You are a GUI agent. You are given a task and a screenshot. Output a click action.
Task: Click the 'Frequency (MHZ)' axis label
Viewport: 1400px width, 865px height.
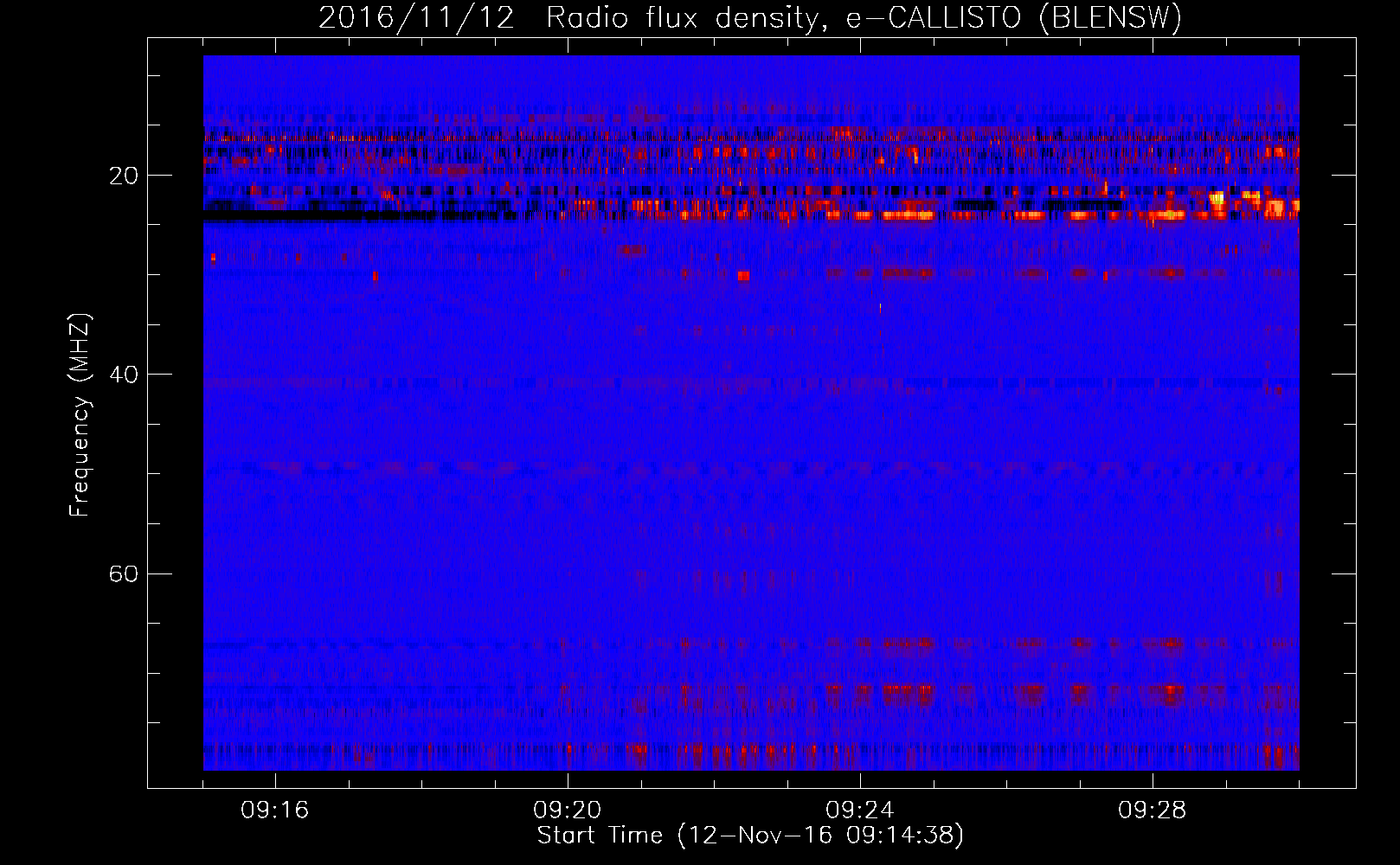coord(80,415)
